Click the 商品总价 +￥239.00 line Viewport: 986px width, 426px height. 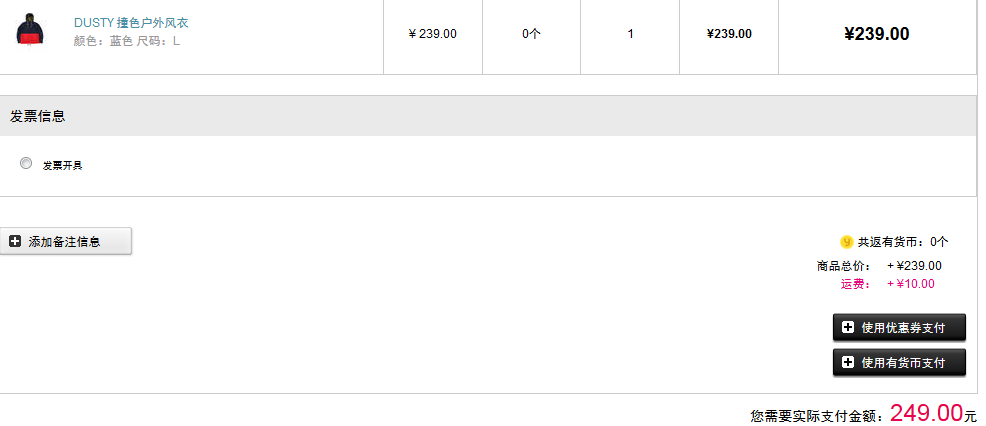pyautogui.click(x=879, y=266)
